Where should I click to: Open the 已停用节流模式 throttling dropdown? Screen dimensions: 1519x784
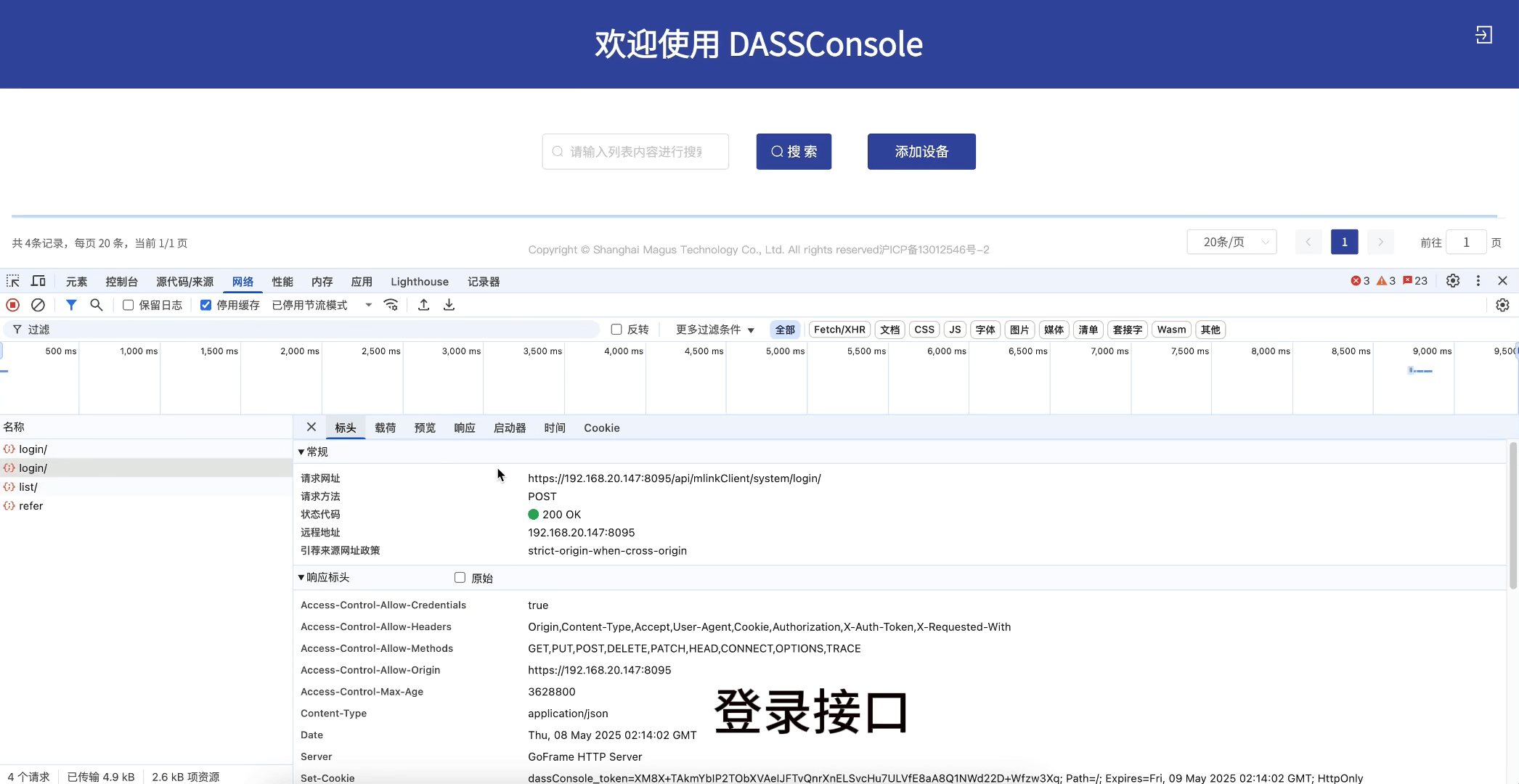point(322,305)
